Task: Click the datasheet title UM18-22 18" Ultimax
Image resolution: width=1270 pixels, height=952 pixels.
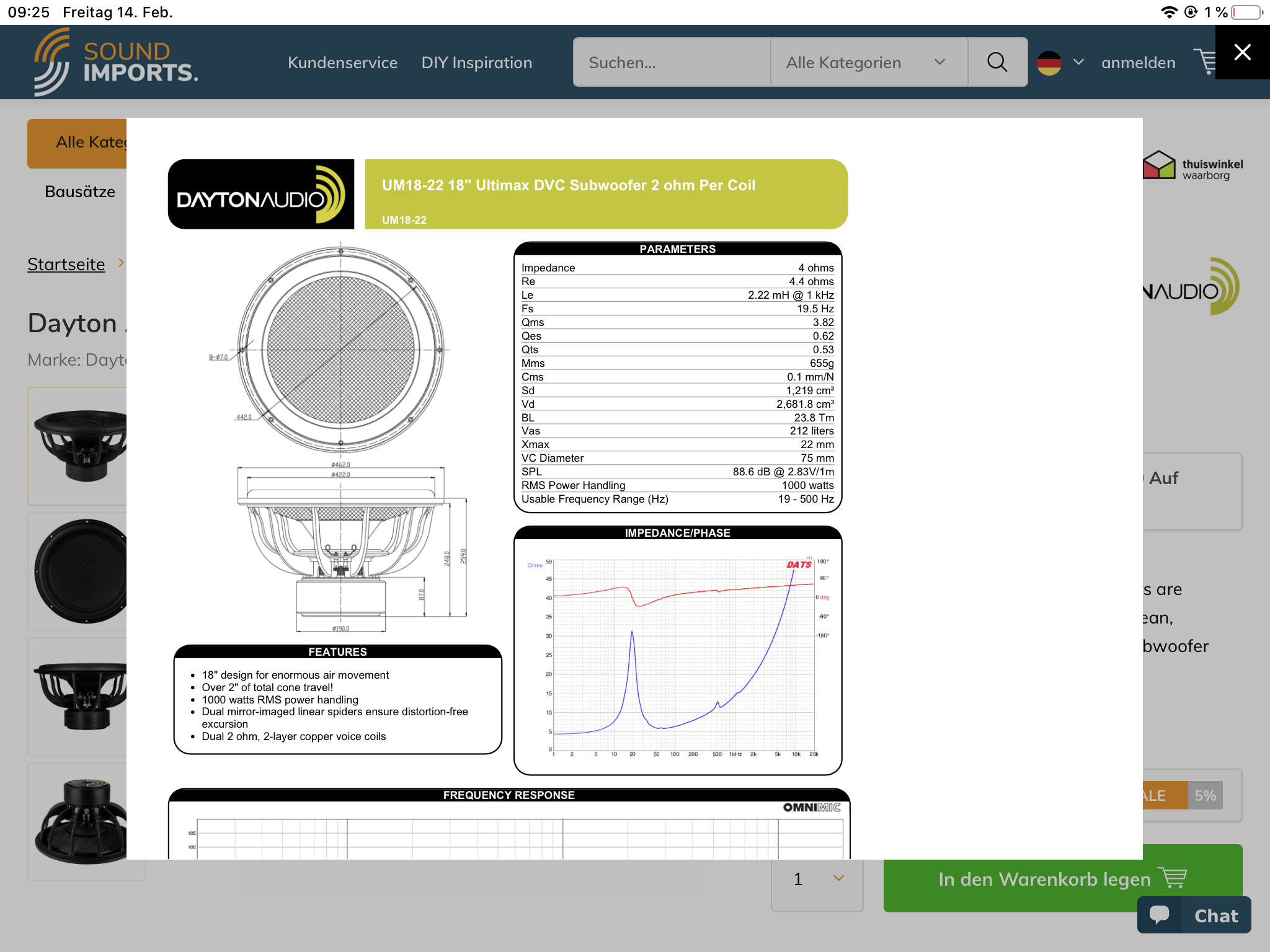Action: pyautogui.click(x=569, y=185)
